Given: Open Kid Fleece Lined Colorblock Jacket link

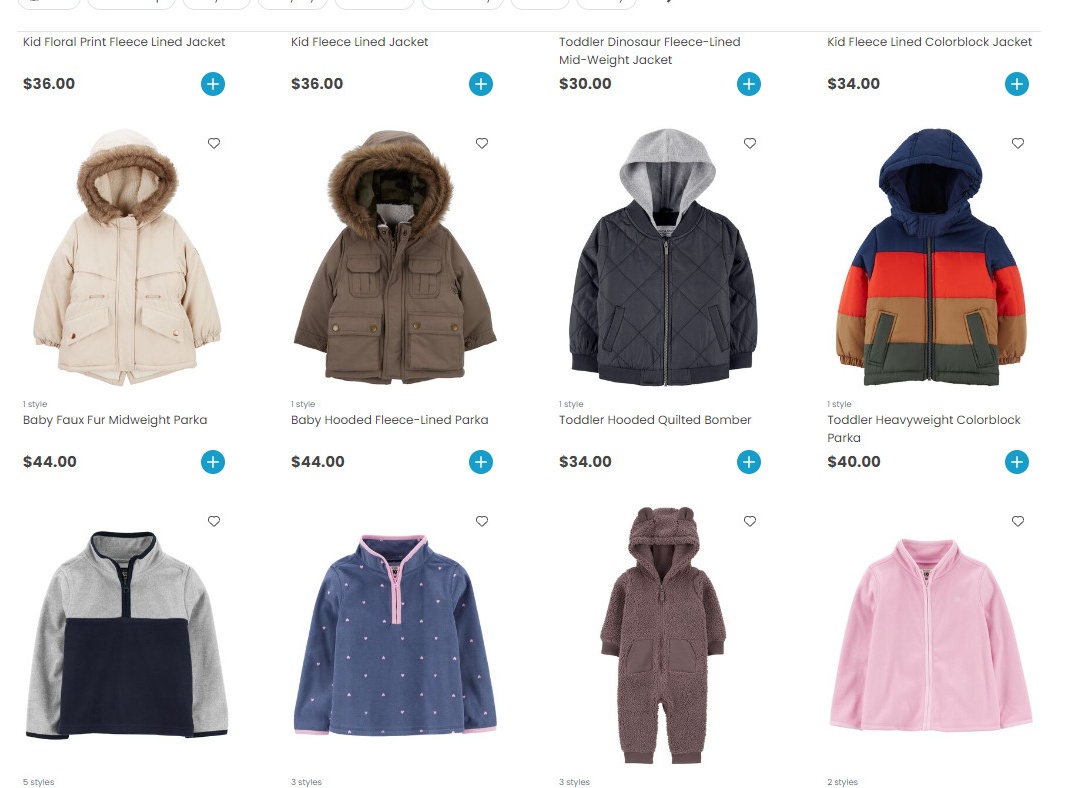Looking at the screenshot, I should click(x=930, y=42).
